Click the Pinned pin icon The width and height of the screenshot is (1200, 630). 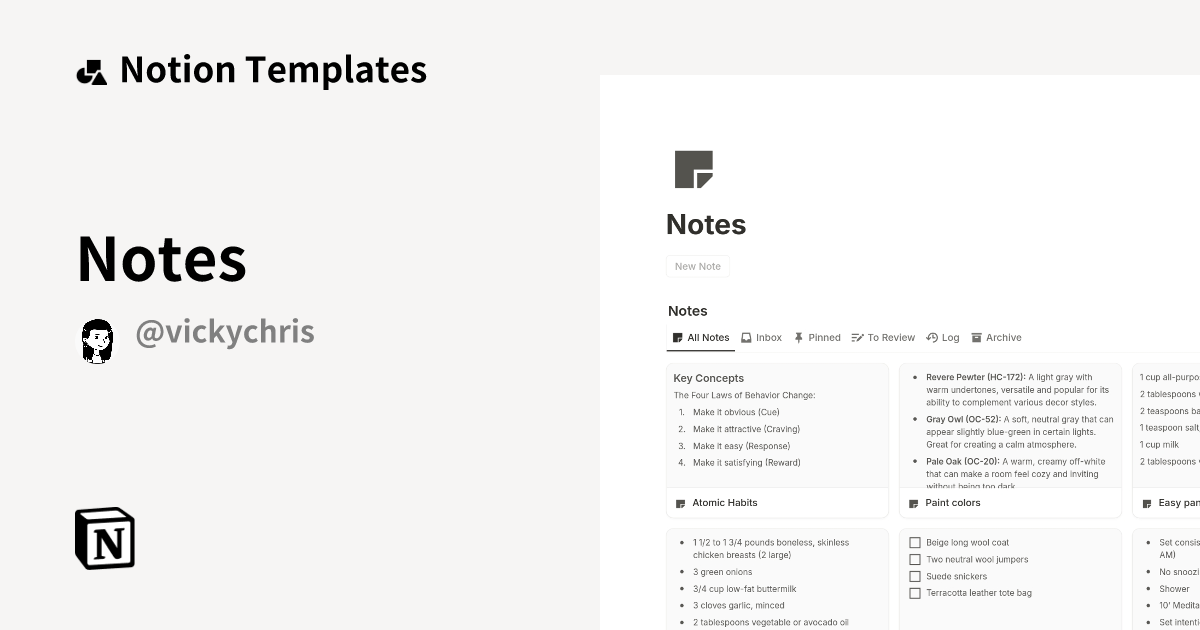[x=799, y=337]
